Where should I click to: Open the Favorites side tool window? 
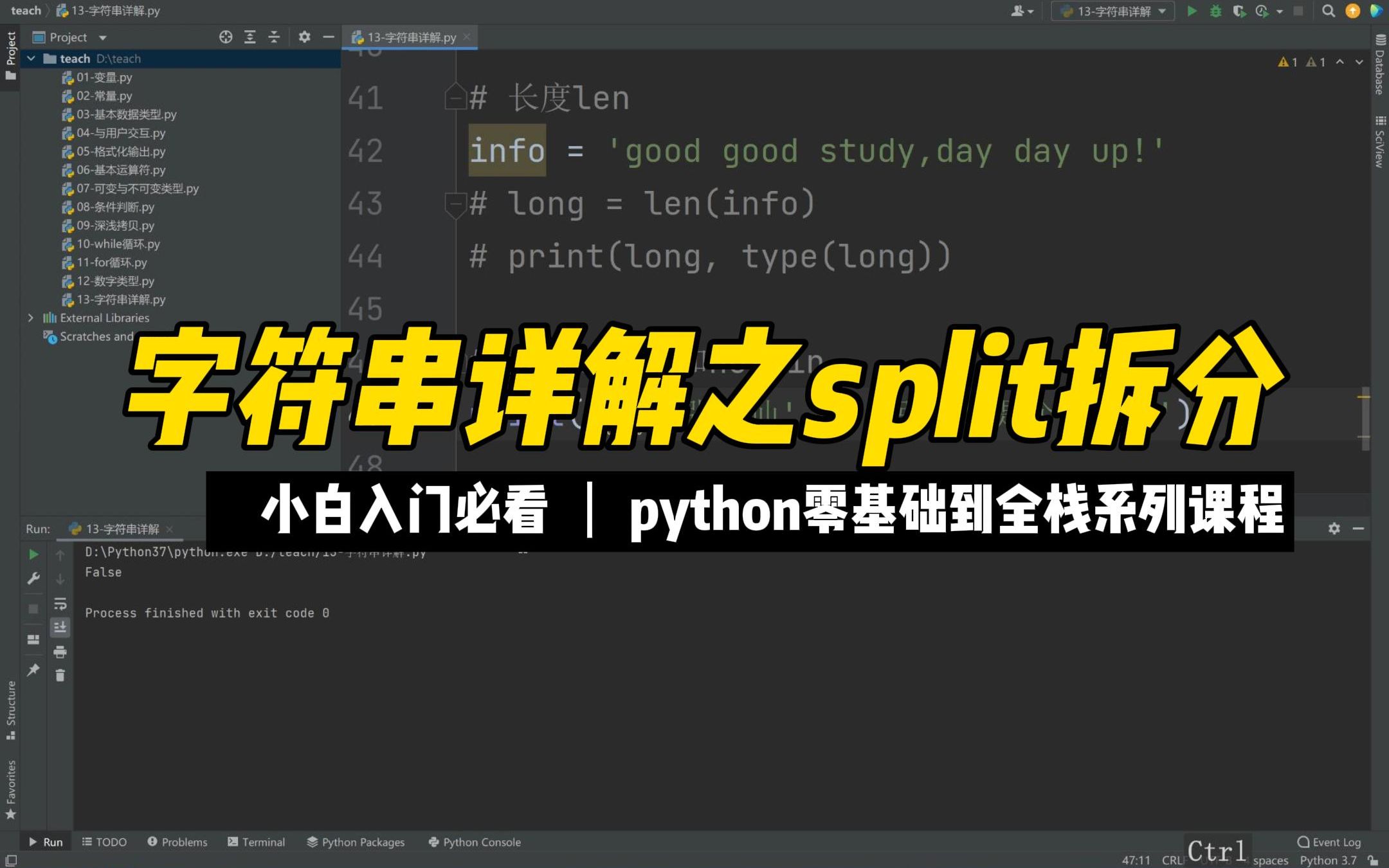[10, 790]
